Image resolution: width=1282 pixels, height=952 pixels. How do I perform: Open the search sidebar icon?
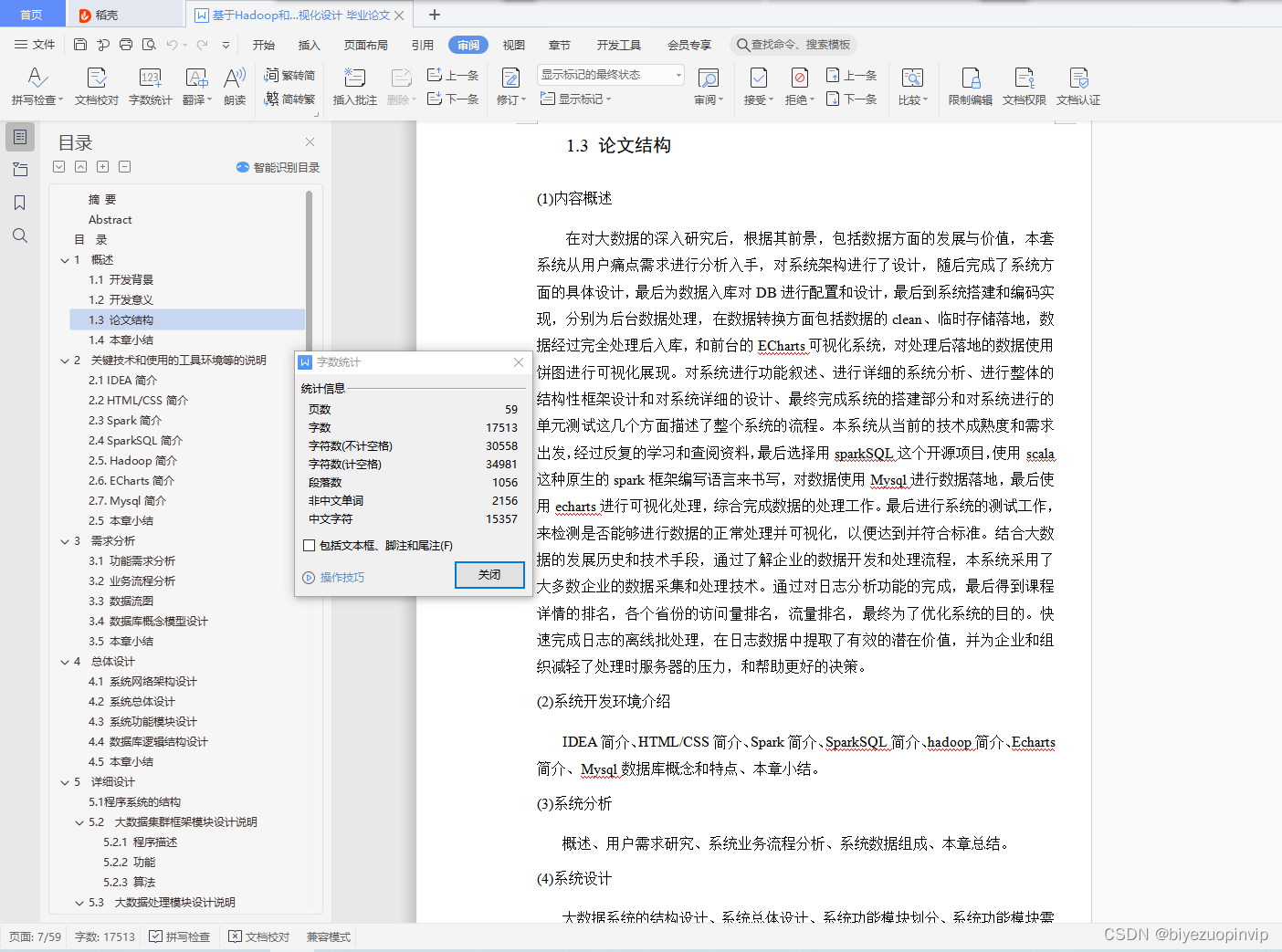tap(20, 235)
